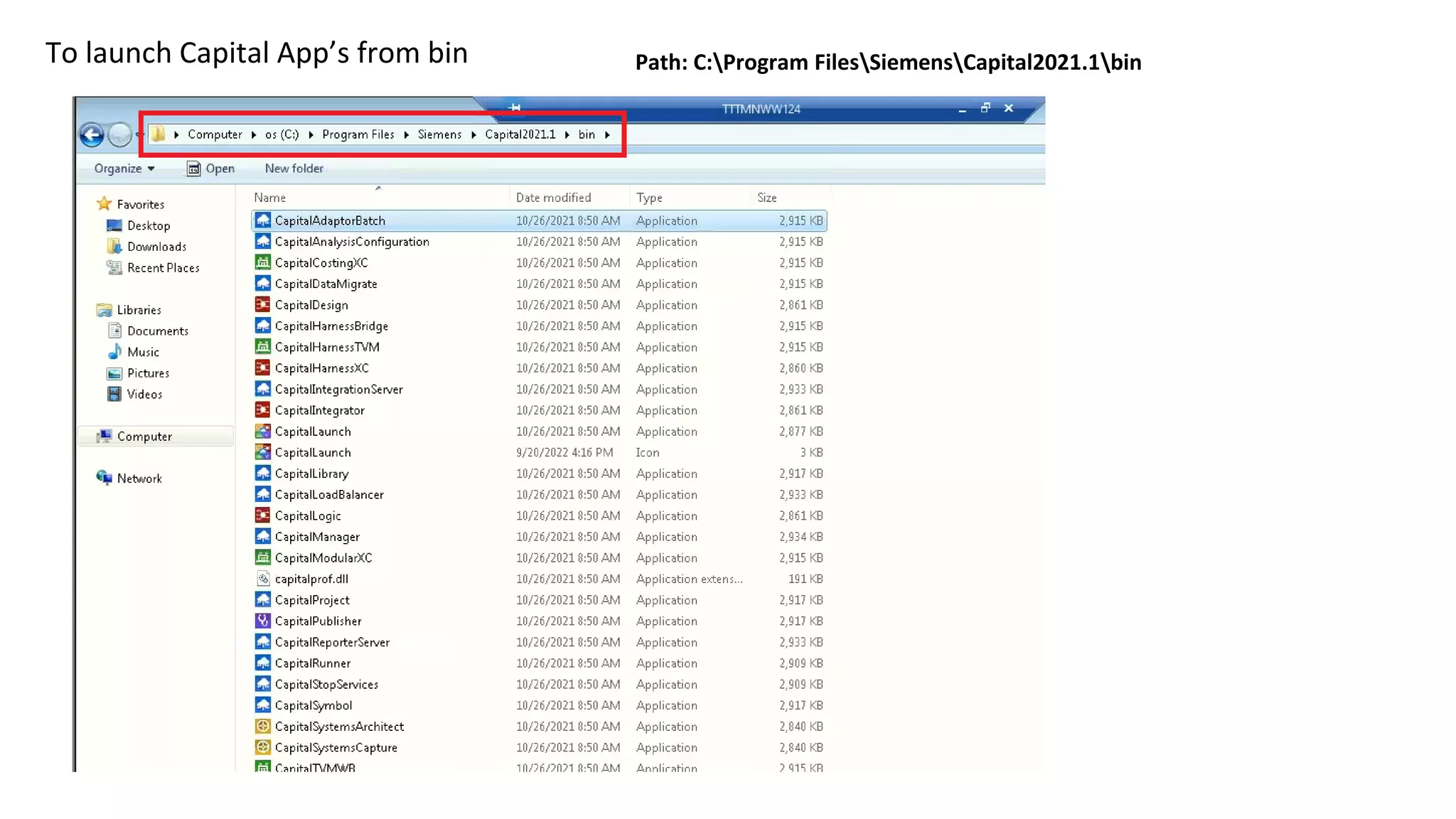The width and height of the screenshot is (1456, 819).
Task: Select the CapitalLoadBalancer file name
Action: point(329,495)
